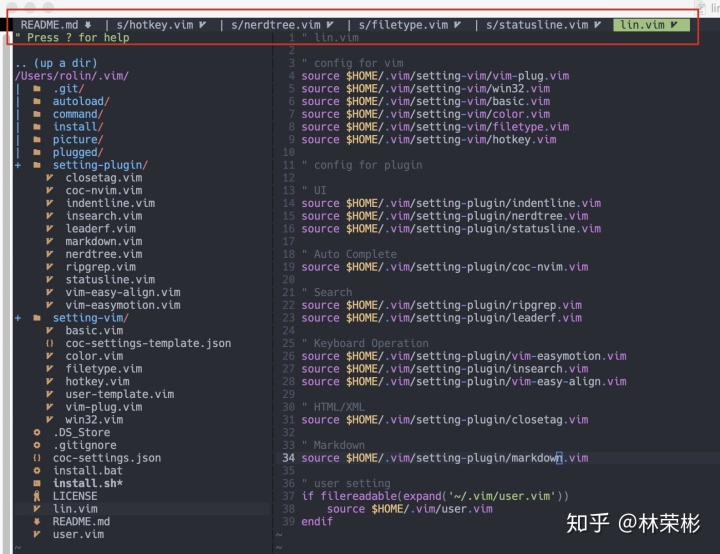Screen dimensions: 720x554
Task: Click the folder icon beside install/
Action: point(37,127)
